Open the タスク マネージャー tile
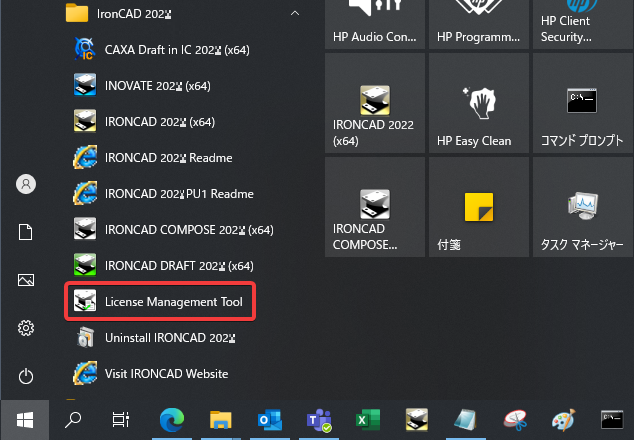Viewport: 634px width, 440px height. (583, 207)
